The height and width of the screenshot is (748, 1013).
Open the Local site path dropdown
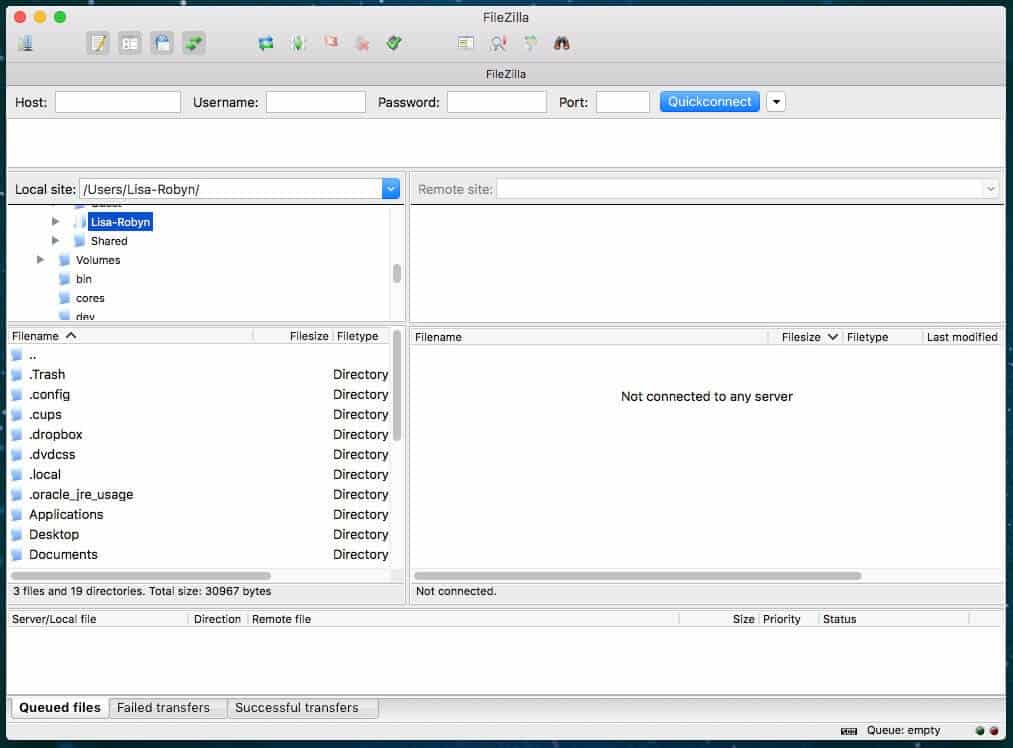pos(390,187)
